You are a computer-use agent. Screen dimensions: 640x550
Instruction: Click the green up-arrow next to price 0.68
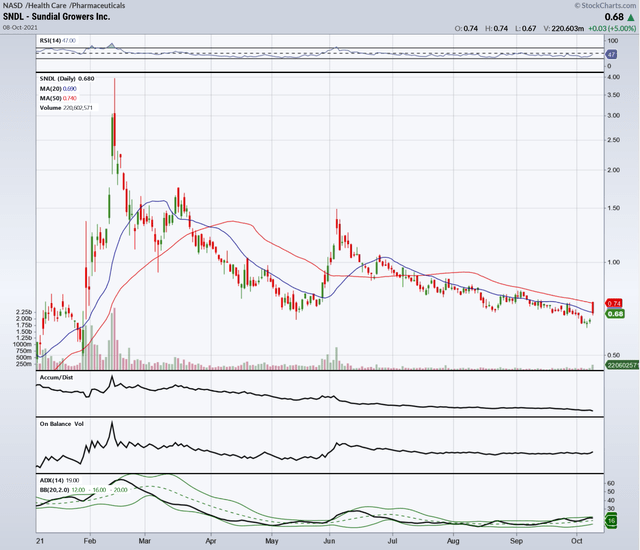[631, 17]
